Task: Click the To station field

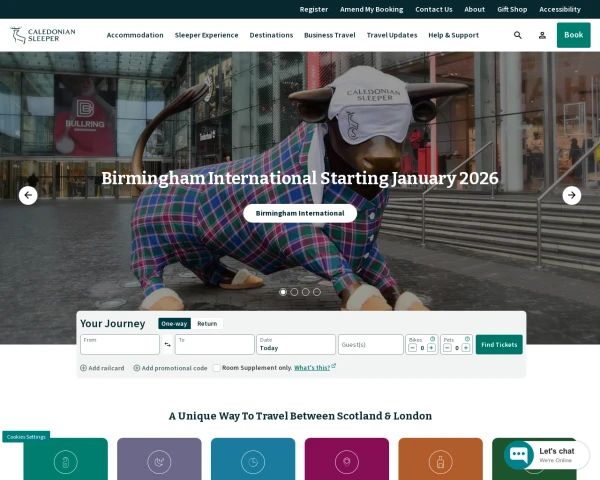Action: tap(215, 344)
